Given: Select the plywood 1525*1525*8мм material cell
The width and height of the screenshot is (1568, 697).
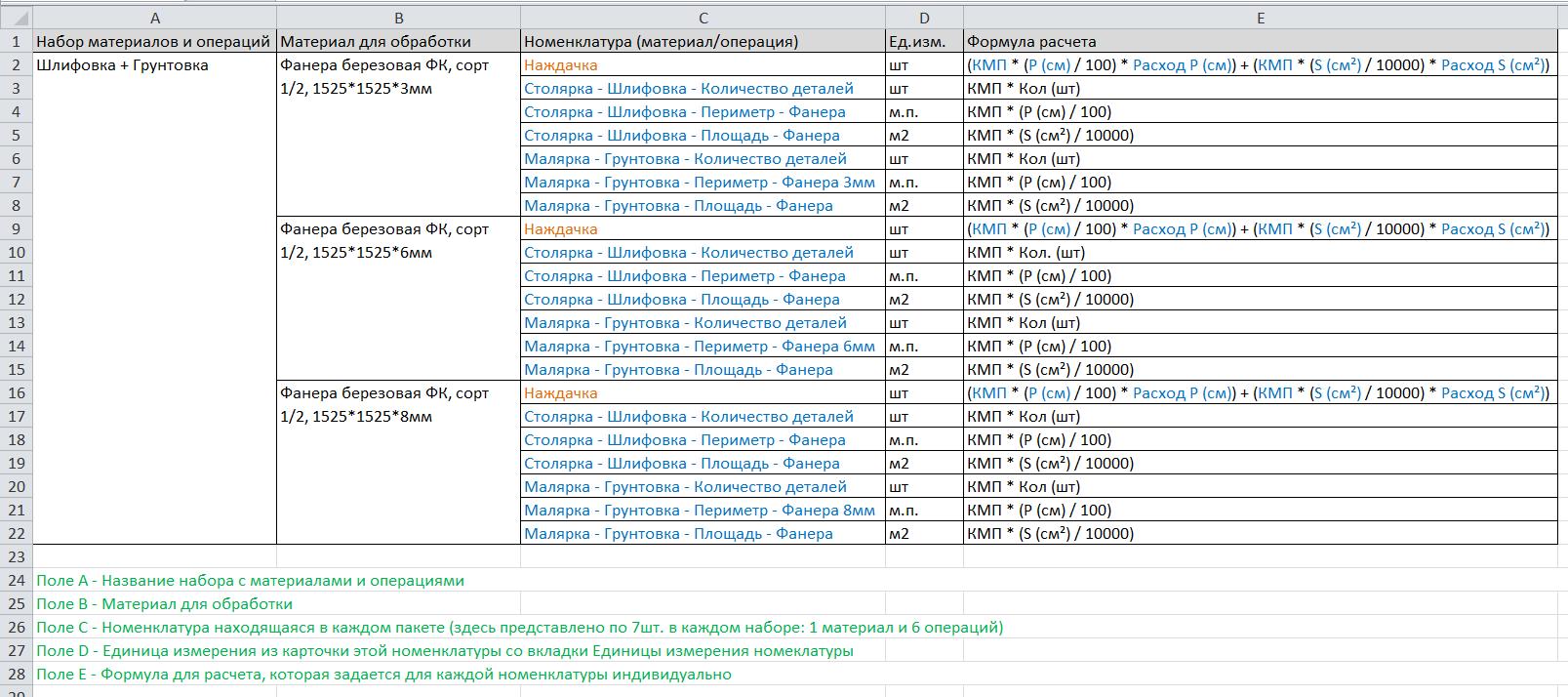Looking at the screenshot, I should 384,405.
